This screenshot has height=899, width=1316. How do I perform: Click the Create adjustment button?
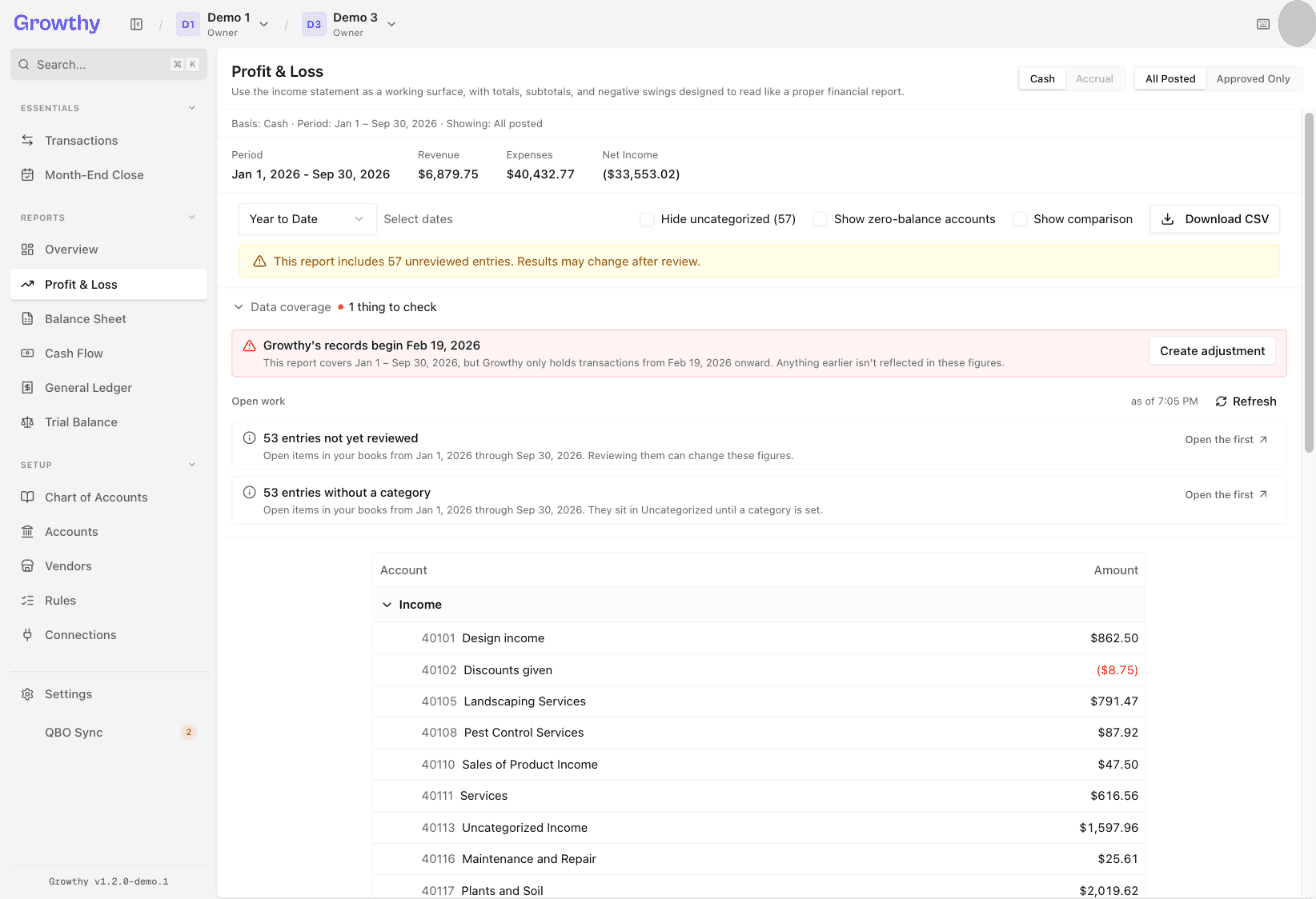1212,351
